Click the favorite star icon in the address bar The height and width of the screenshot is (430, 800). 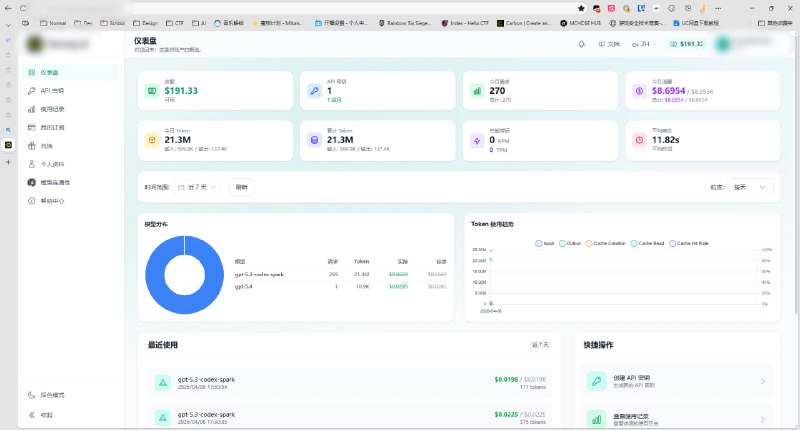[x=581, y=8]
